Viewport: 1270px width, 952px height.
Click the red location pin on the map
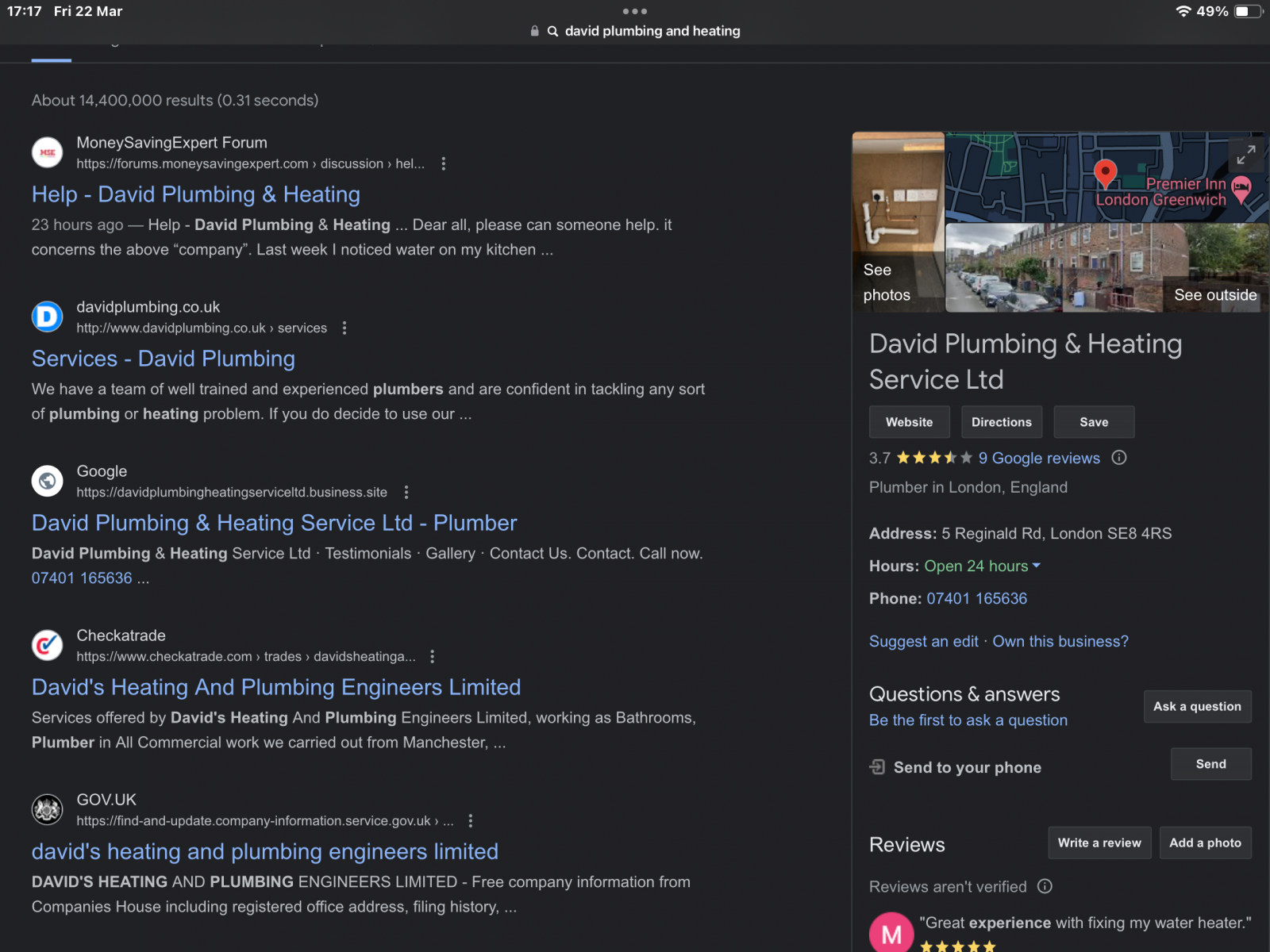(x=1105, y=172)
